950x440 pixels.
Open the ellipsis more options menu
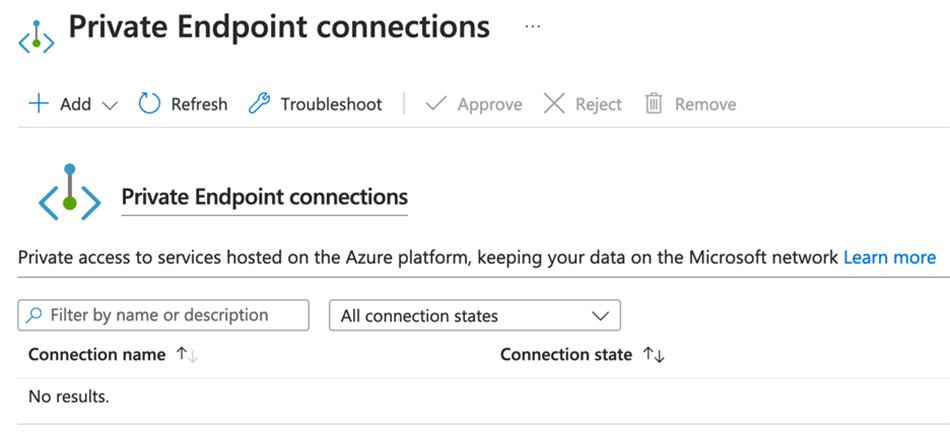(x=532, y=27)
